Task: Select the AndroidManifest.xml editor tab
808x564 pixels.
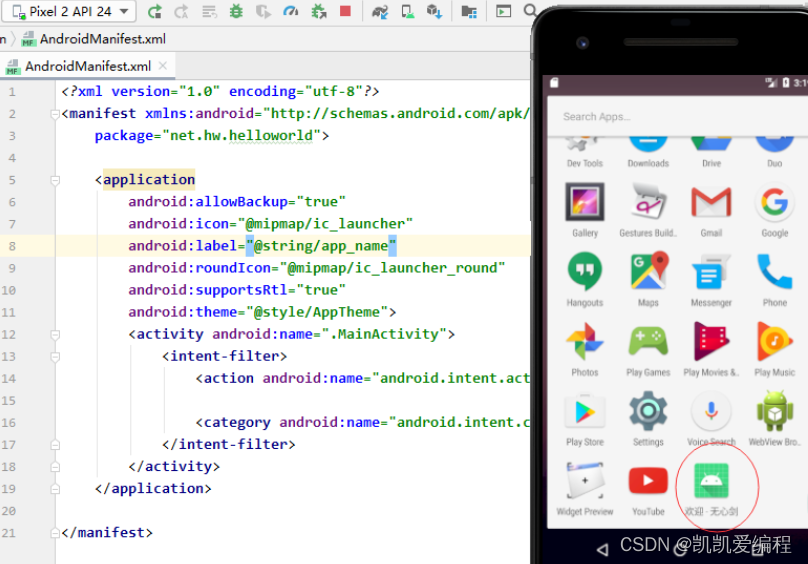Action: 88,66
